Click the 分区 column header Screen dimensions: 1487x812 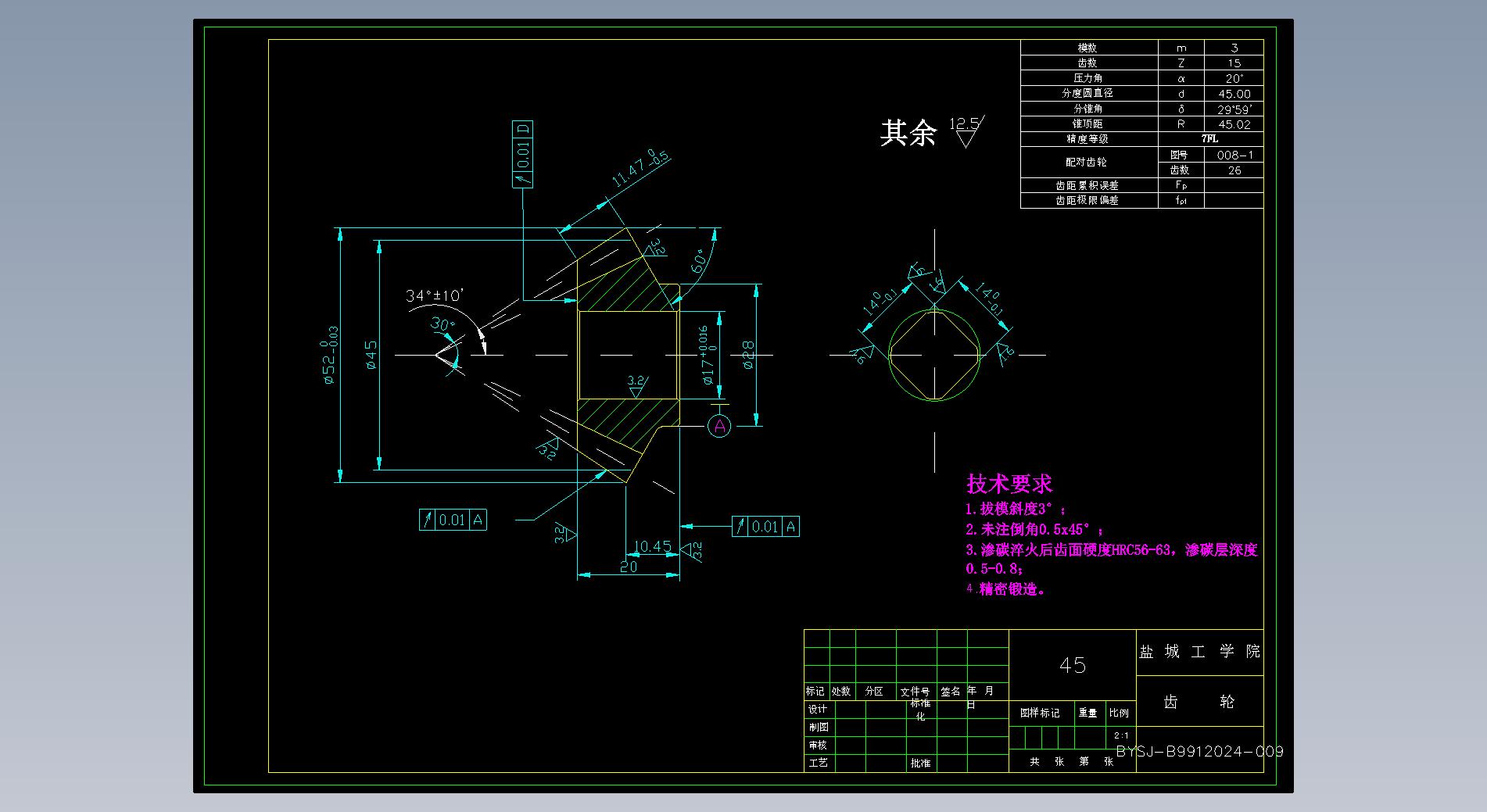pyautogui.click(x=874, y=692)
